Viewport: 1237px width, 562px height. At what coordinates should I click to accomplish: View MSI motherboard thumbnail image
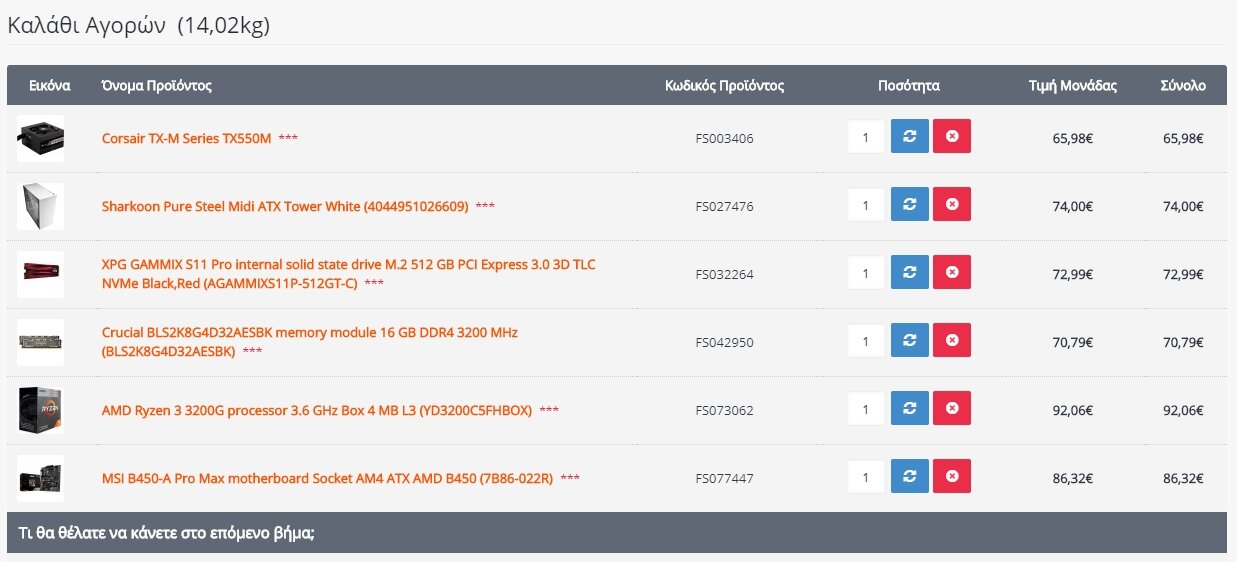pyautogui.click(x=40, y=478)
